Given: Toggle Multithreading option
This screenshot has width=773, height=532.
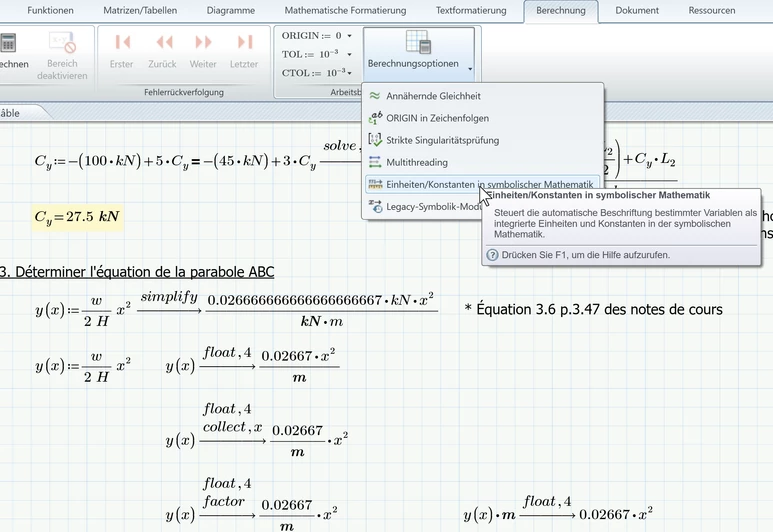Looking at the screenshot, I should (x=483, y=162).
